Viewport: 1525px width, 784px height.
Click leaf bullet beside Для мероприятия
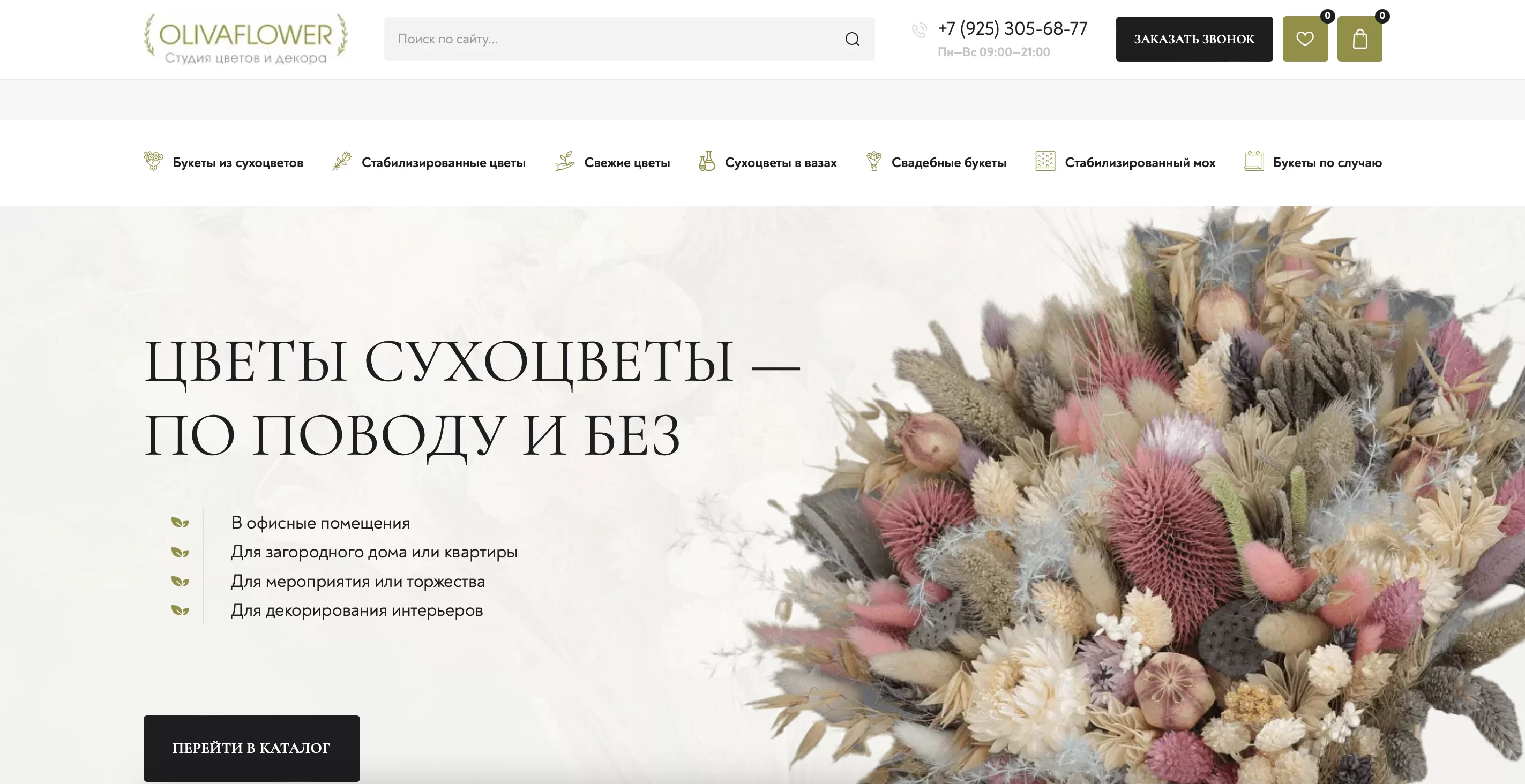(180, 581)
